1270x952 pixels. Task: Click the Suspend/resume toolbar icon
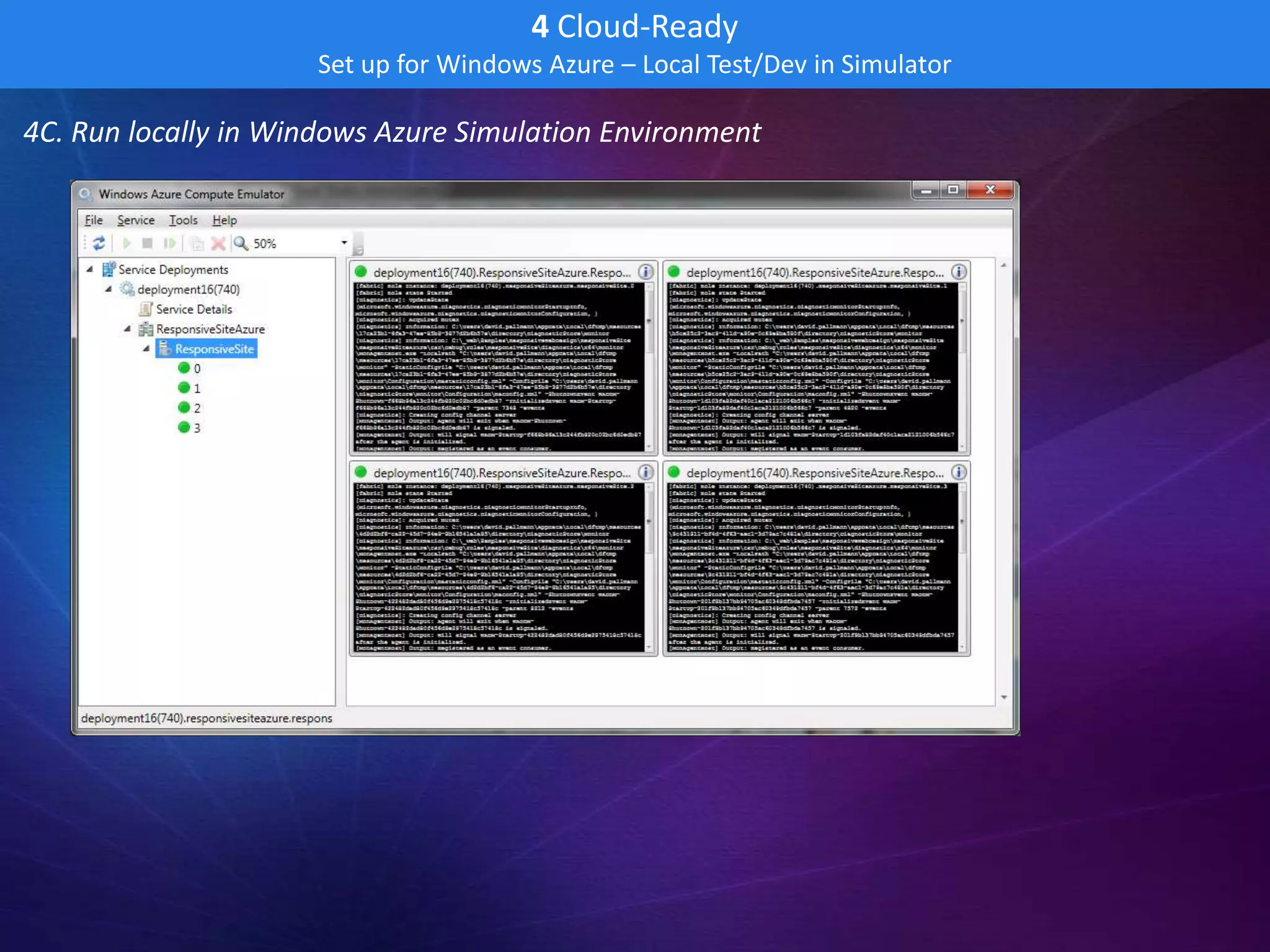[169, 243]
